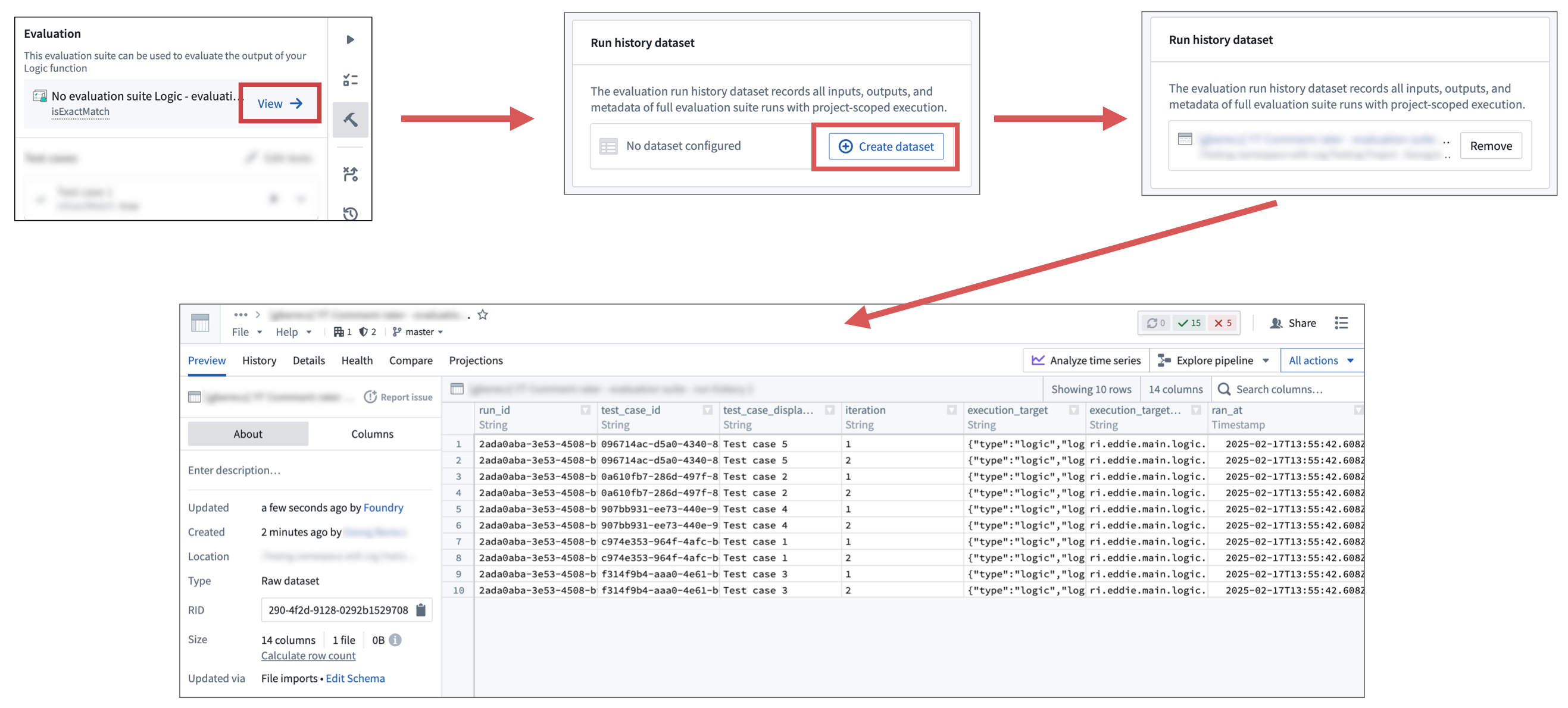Click the Calculate row count link
Screen dimensions: 1568x708
point(308,656)
